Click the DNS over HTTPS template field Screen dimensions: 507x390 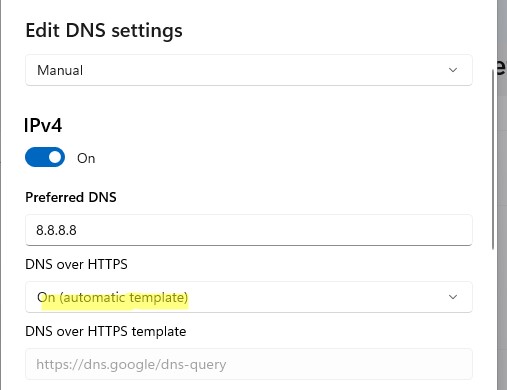[249, 364]
